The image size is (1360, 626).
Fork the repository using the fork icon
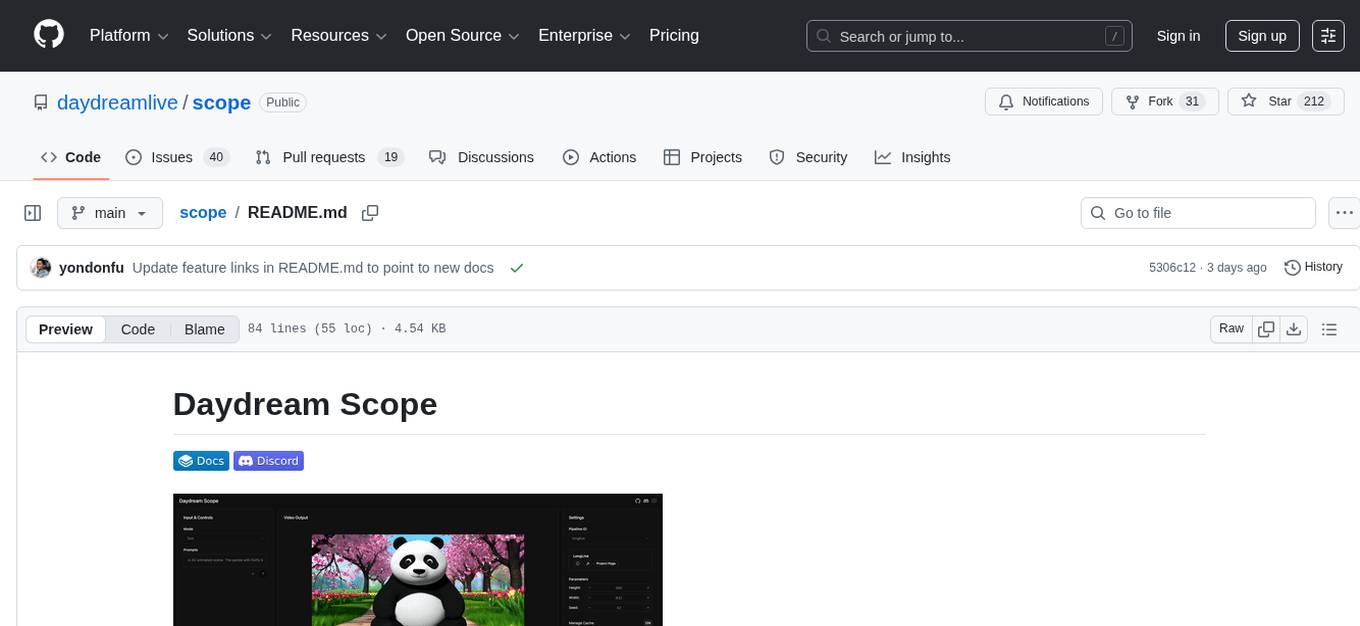tap(1132, 101)
